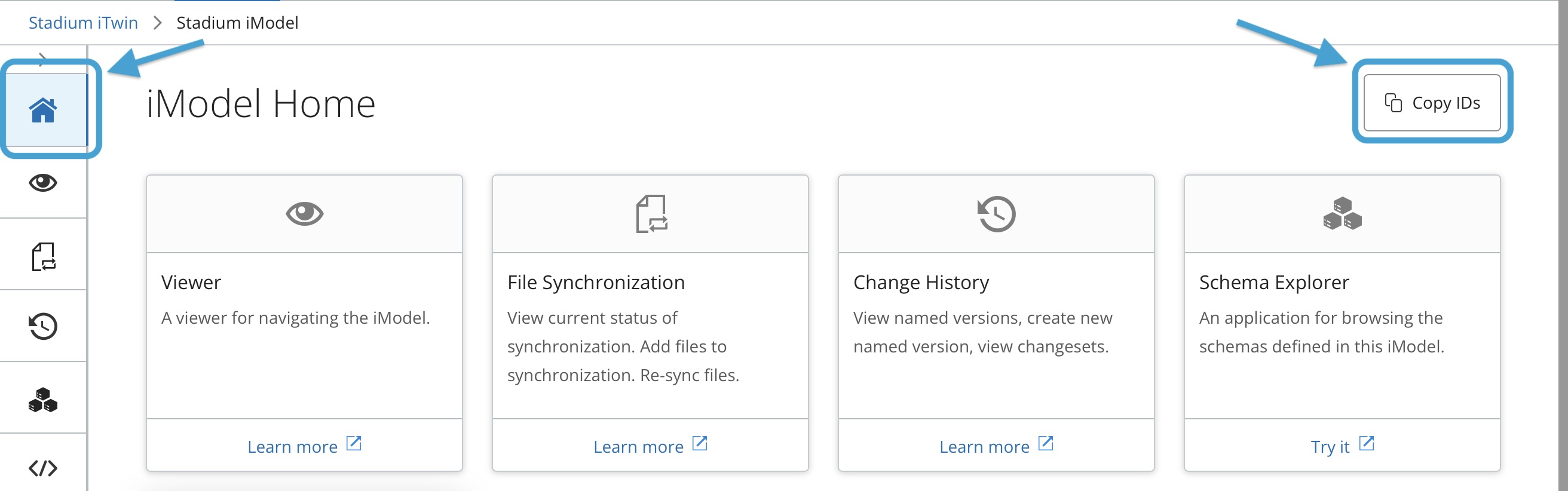
Task: Open the code brackets icon in sidebar
Action: click(x=43, y=467)
